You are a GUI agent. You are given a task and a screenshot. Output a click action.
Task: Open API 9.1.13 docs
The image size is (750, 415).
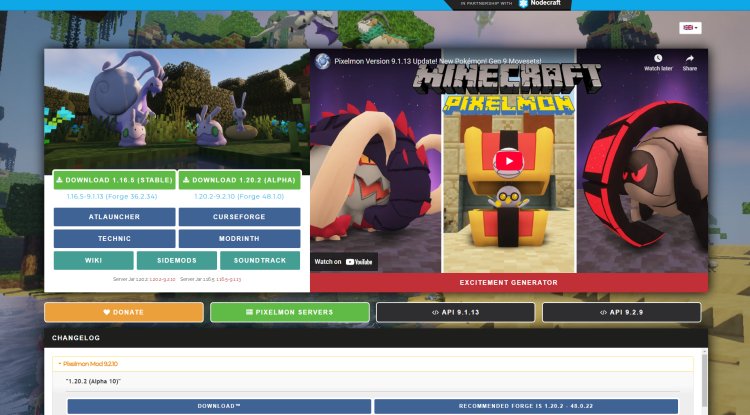coord(455,312)
